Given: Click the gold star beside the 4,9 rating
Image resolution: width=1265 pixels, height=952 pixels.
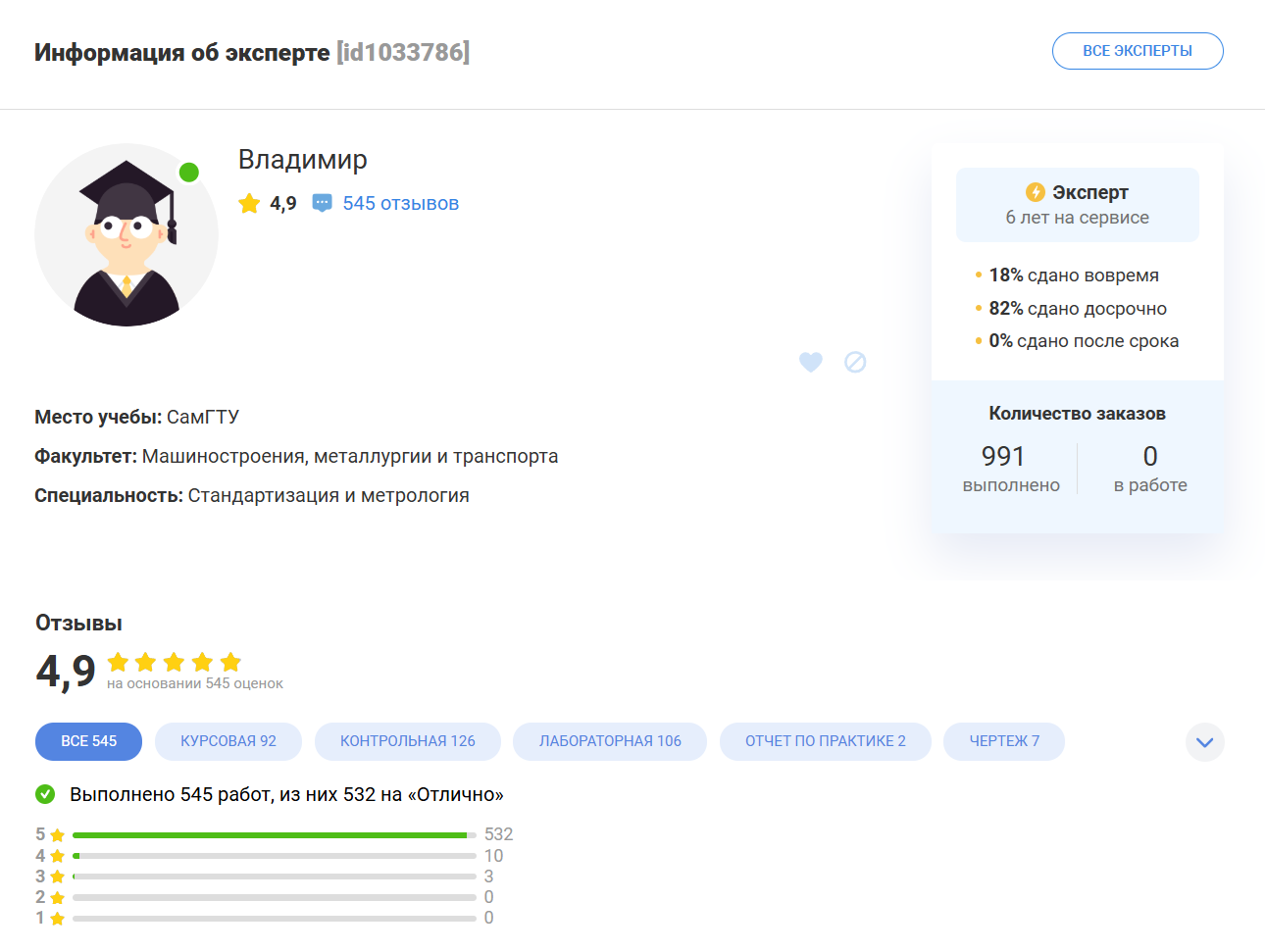Looking at the screenshot, I should click(250, 203).
